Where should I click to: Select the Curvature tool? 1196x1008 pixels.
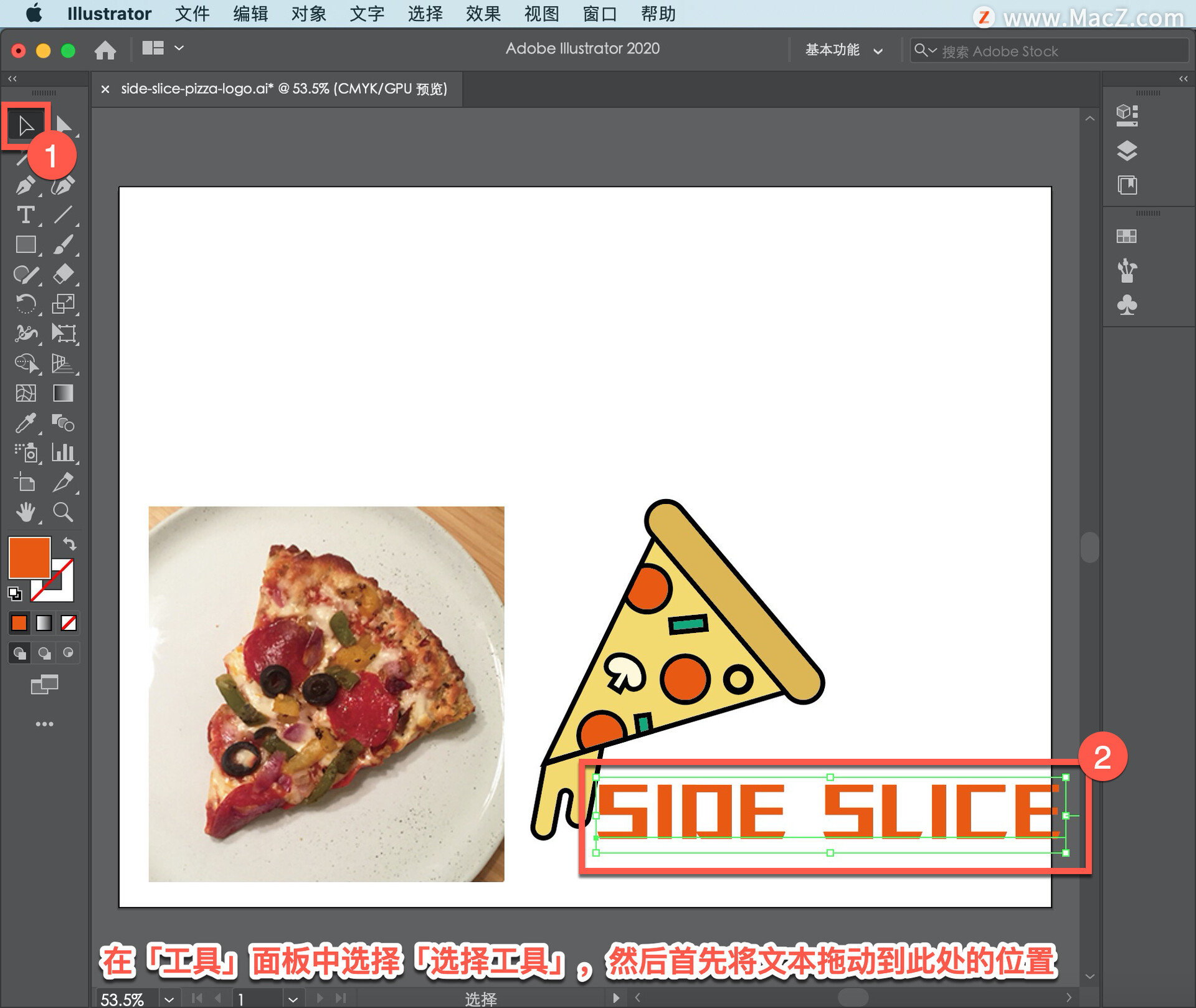pos(63,185)
